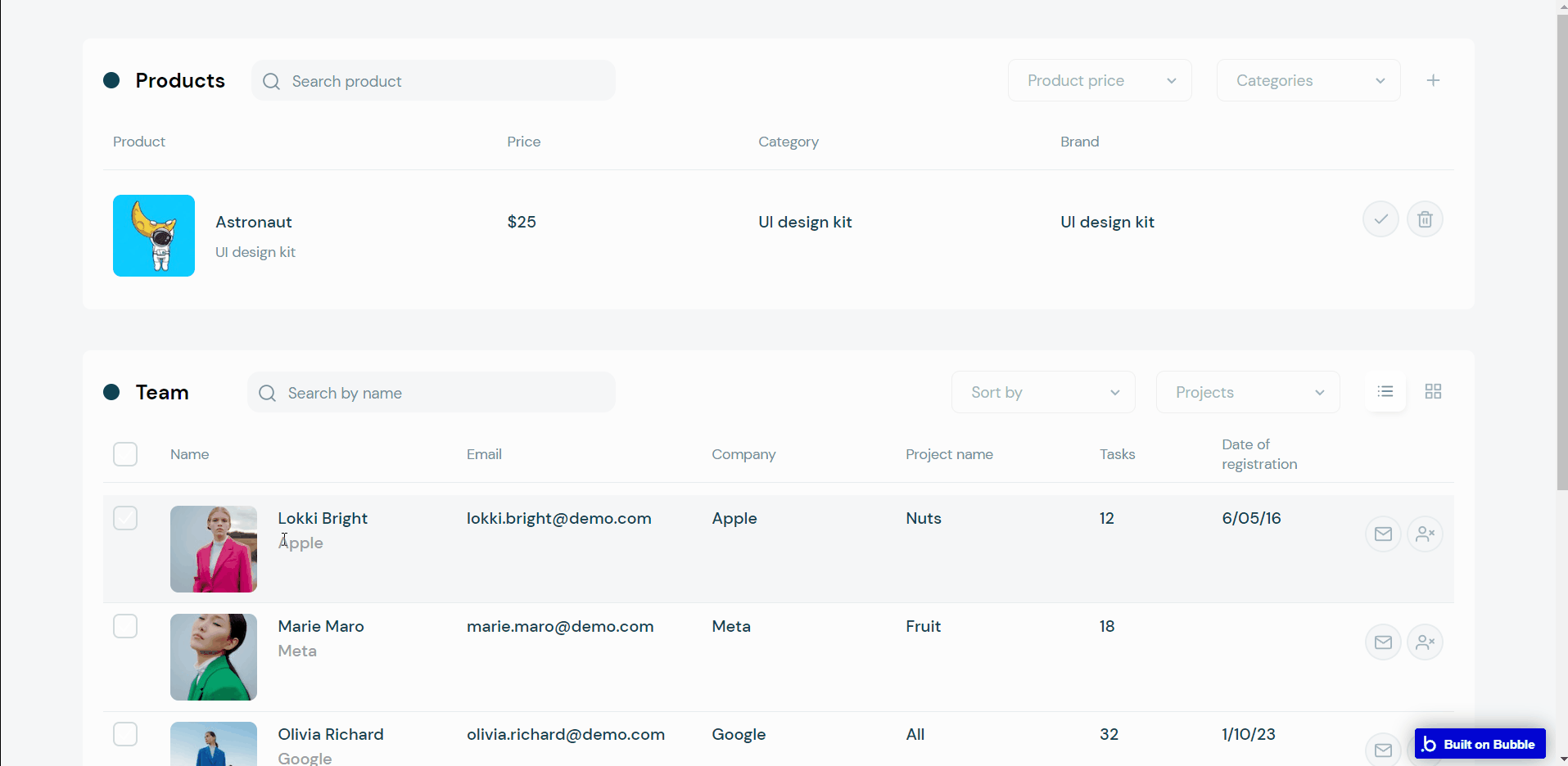This screenshot has width=1568, height=766.
Task: Click Marie Maro's name
Action: pos(321,626)
